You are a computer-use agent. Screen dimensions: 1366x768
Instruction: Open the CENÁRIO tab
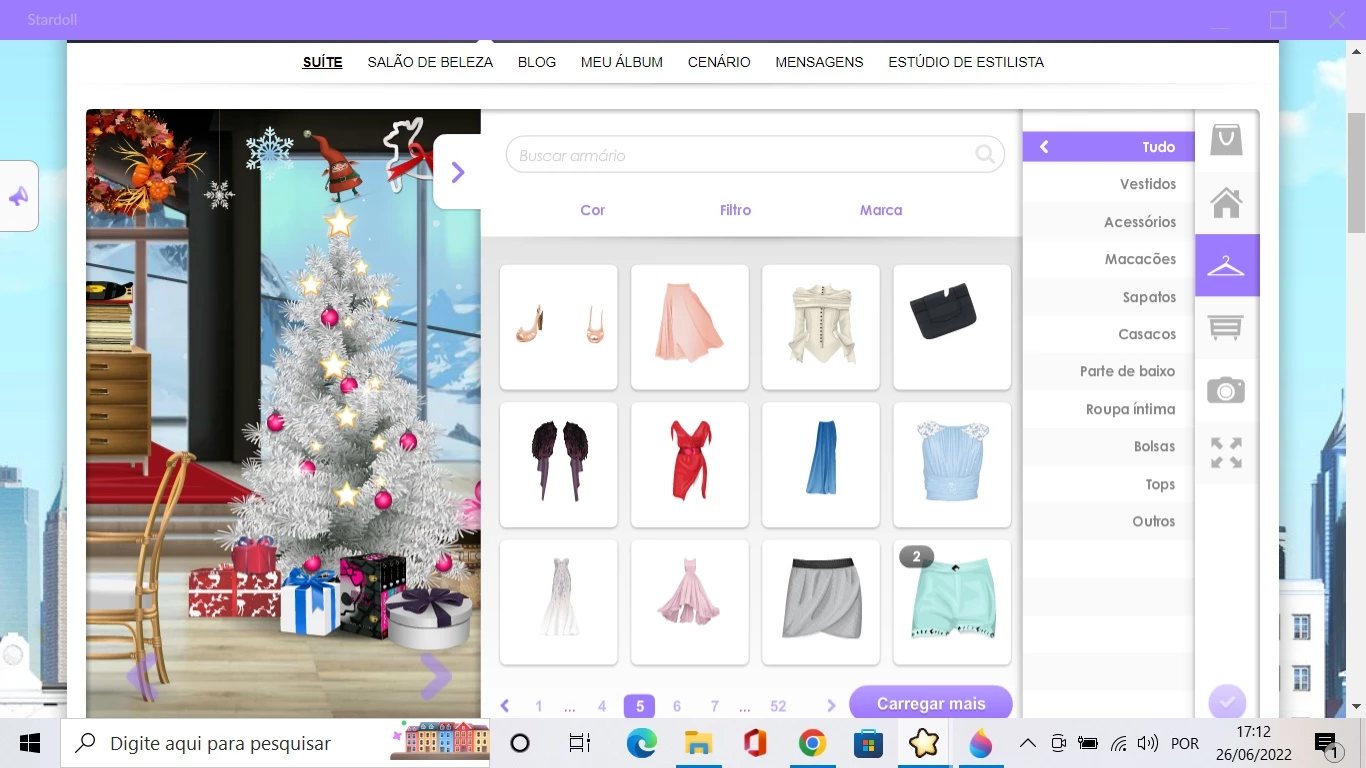click(x=719, y=62)
